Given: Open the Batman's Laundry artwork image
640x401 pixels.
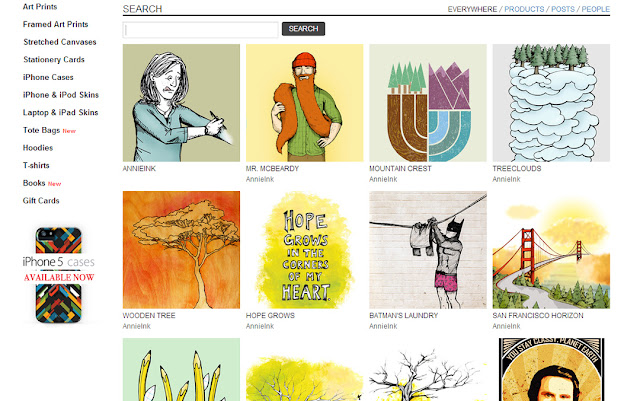Looking at the screenshot, I should coord(428,250).
